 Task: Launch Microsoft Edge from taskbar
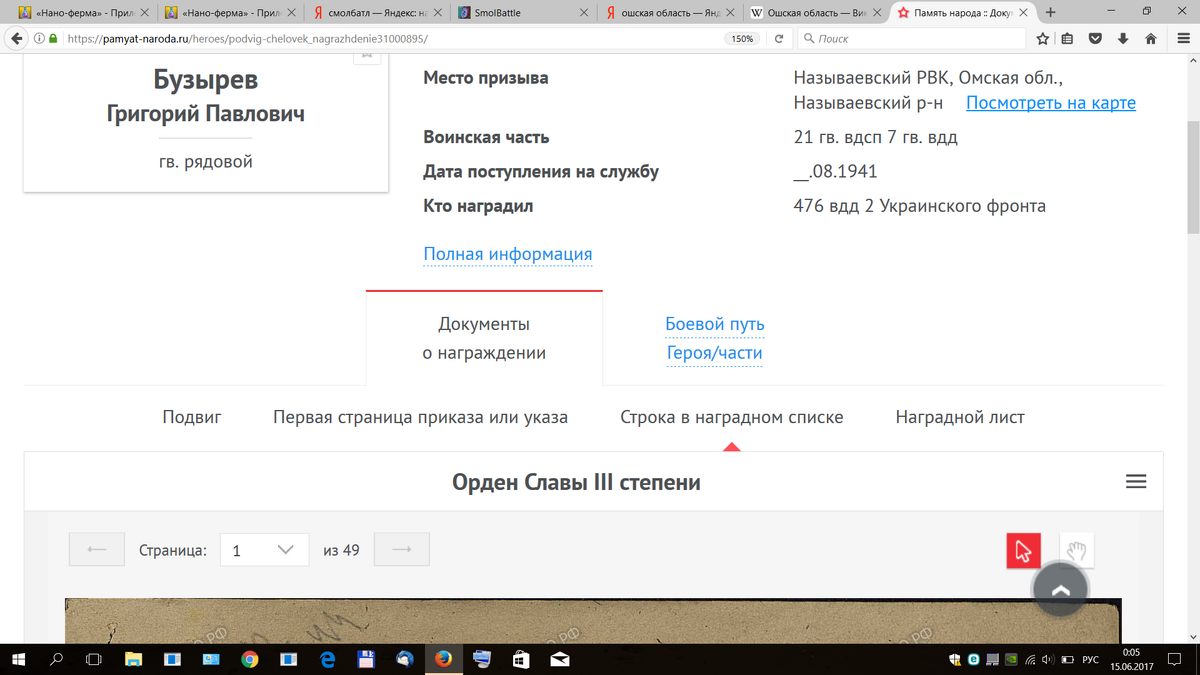tap(326, 660)
